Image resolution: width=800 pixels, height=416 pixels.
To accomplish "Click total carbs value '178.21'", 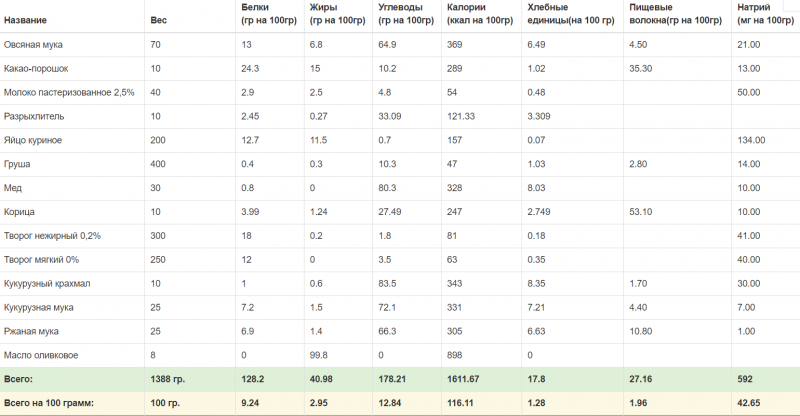I will (392, 379).
